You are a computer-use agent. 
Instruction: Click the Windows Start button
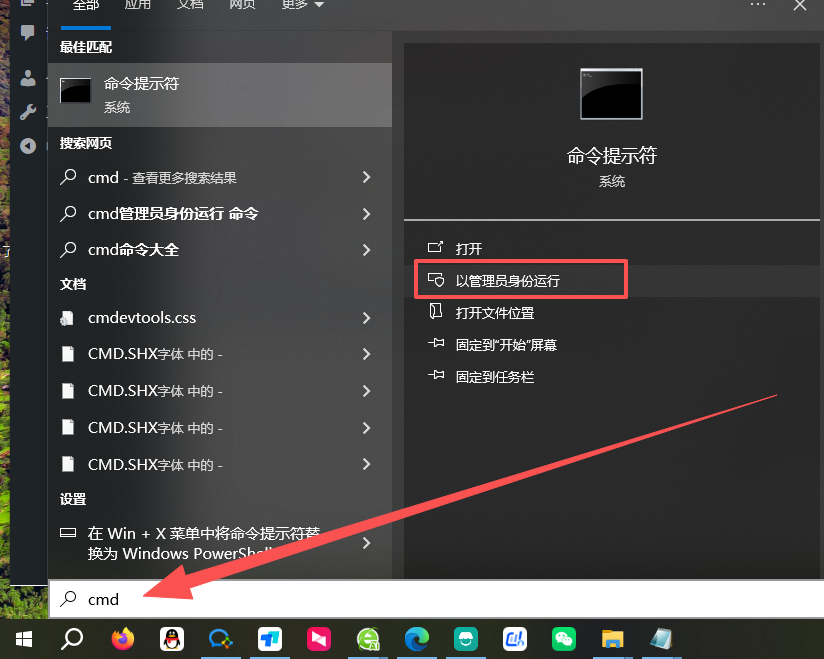click(22, 639)
